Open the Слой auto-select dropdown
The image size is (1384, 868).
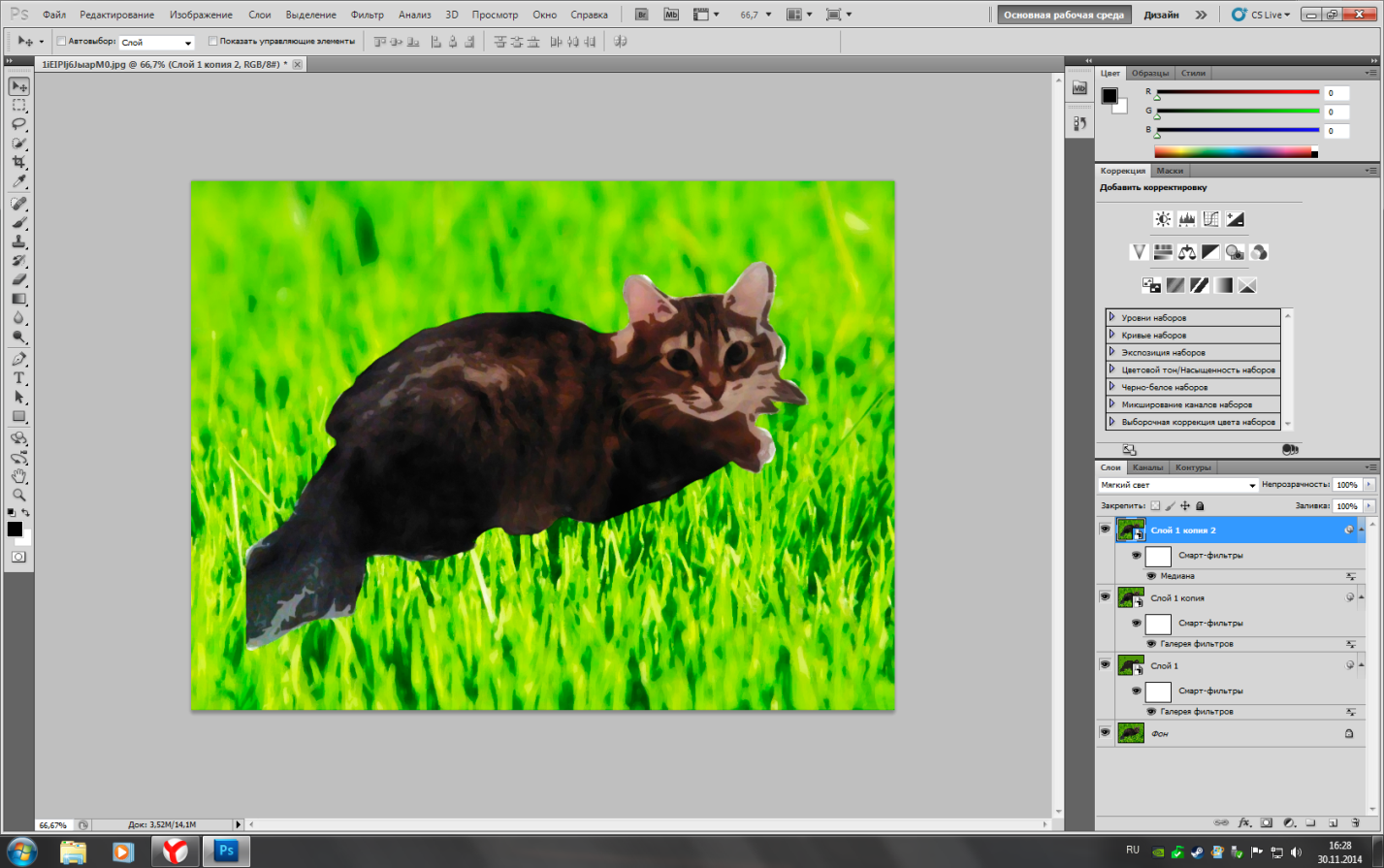point(157,43)
